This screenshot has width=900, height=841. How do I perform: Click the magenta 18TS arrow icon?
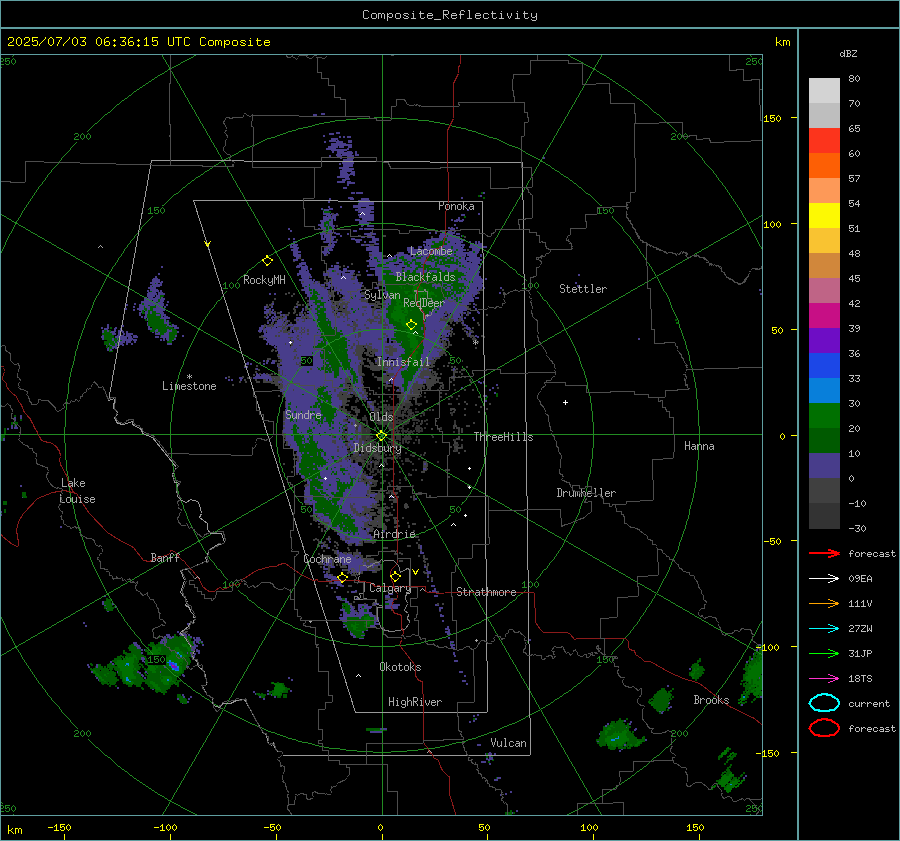click(x=824, y=679)
